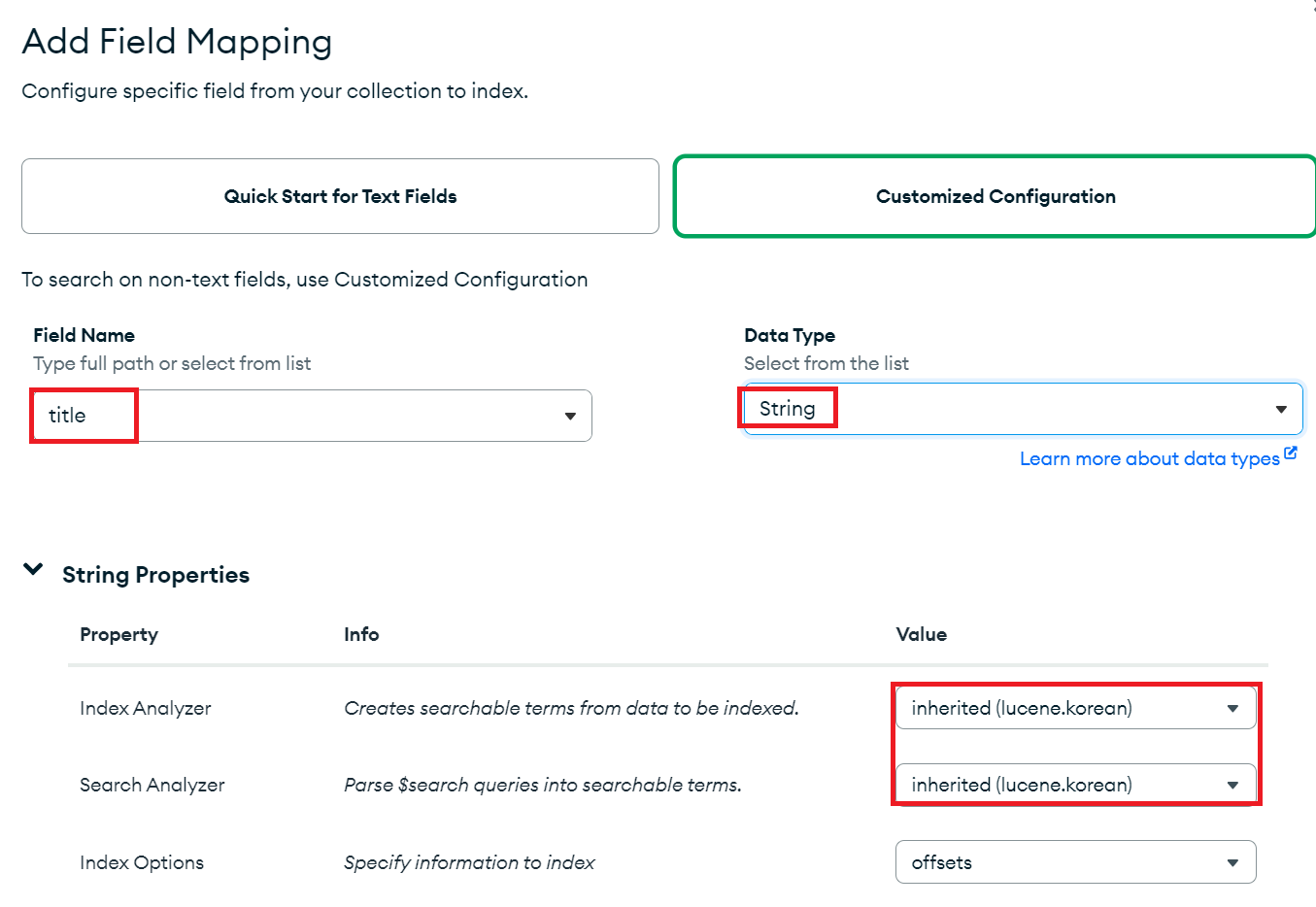Screen dimensions: 1316x907
Task: Open the Data Type dropdown arrow
Action: [1281, 410]
